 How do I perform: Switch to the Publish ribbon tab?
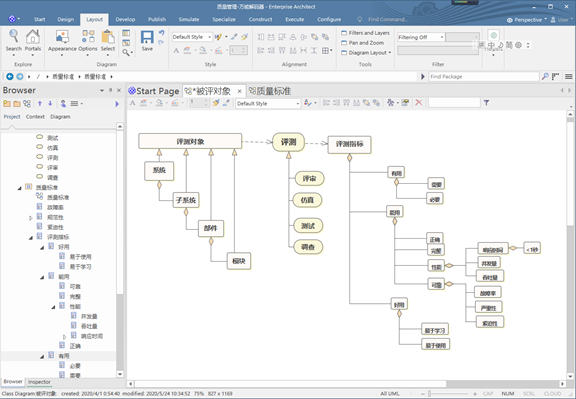click(x=157, y=19)
